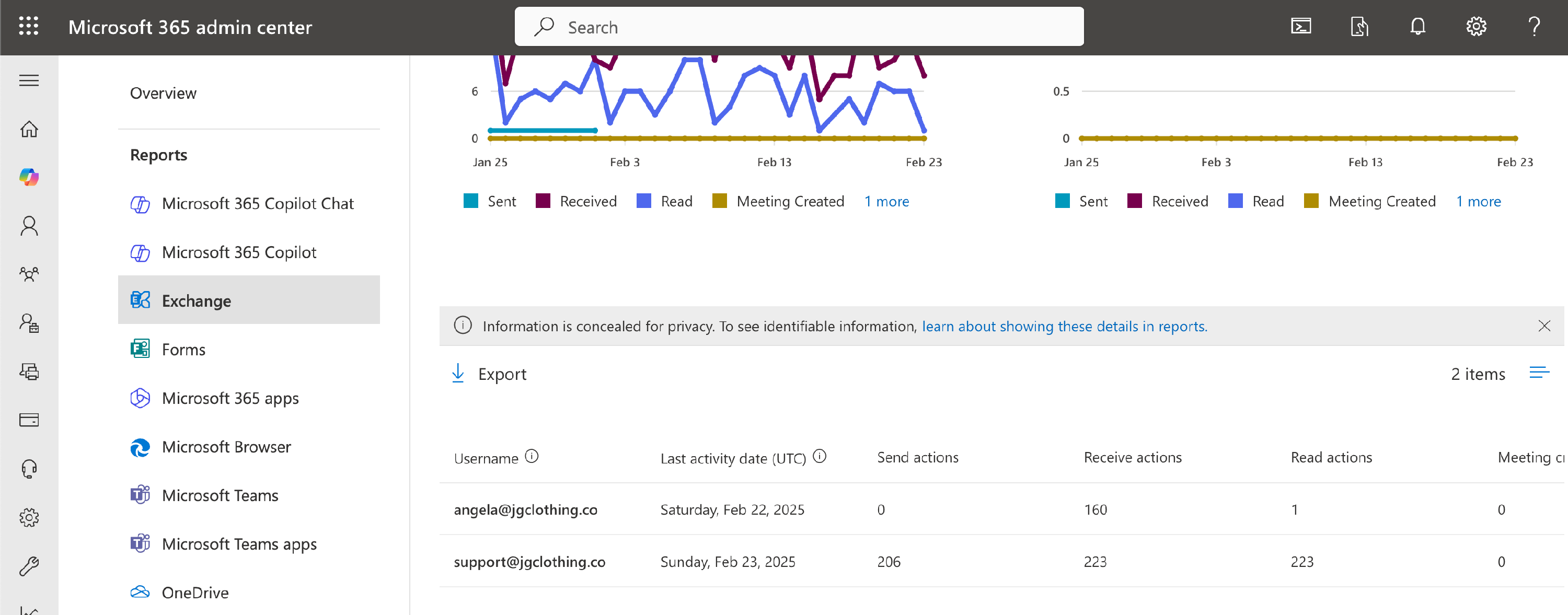This screenshot has width=1568, height=615.
Task: Sort by Receive actions column
Action: (x=1132, y=457)
